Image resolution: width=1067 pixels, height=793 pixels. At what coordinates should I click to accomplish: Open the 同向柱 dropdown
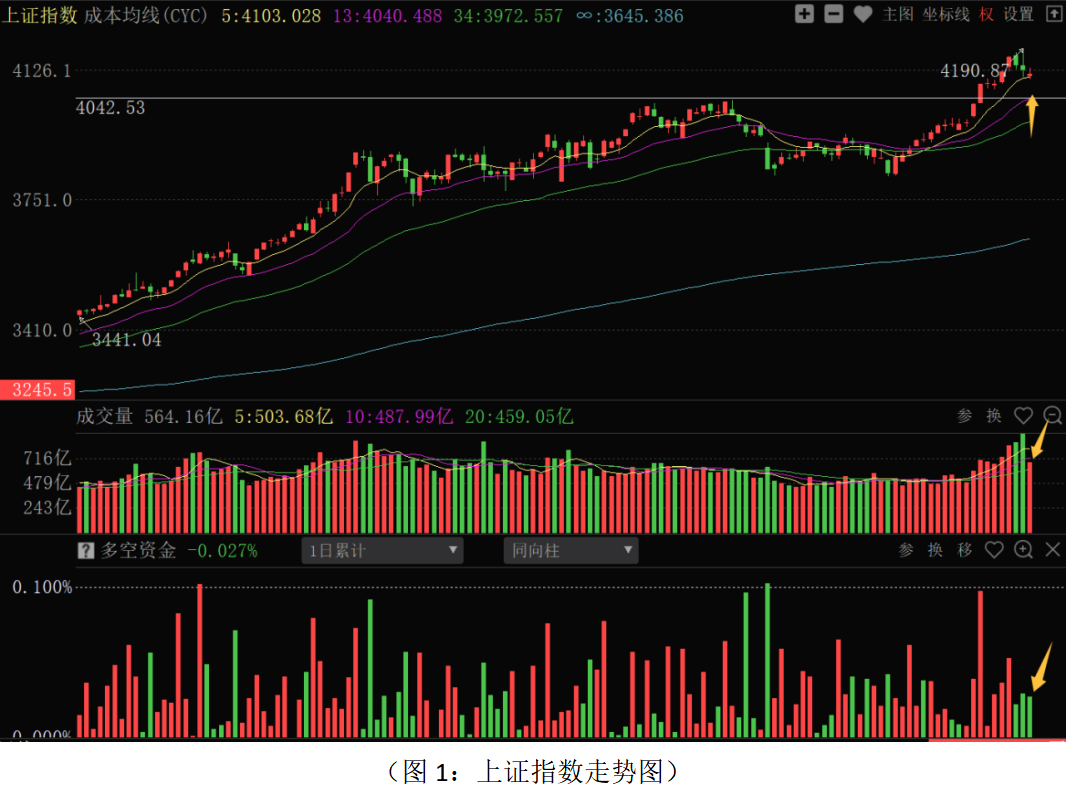click(570, 550)
